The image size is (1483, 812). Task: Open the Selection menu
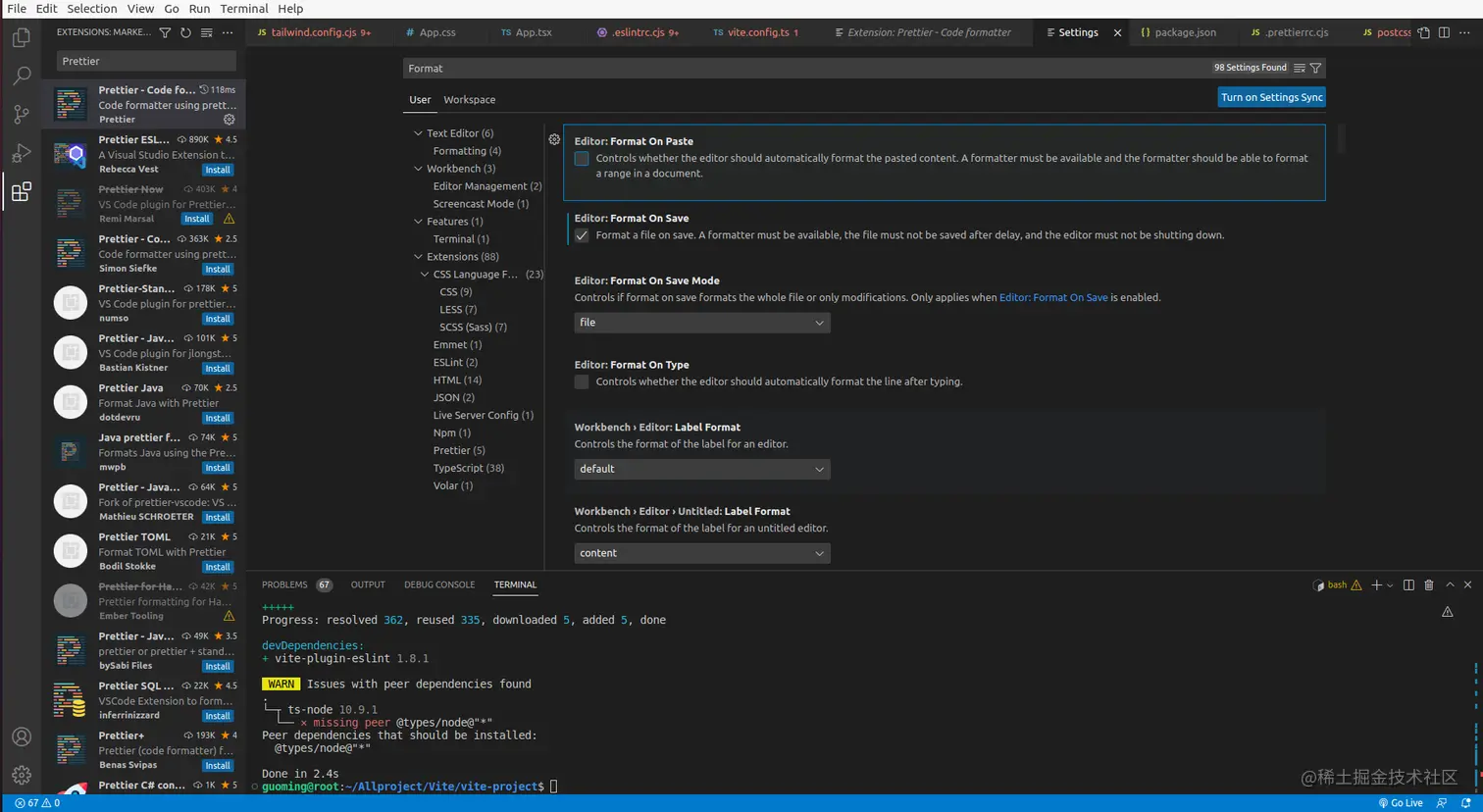pos(92,9)
